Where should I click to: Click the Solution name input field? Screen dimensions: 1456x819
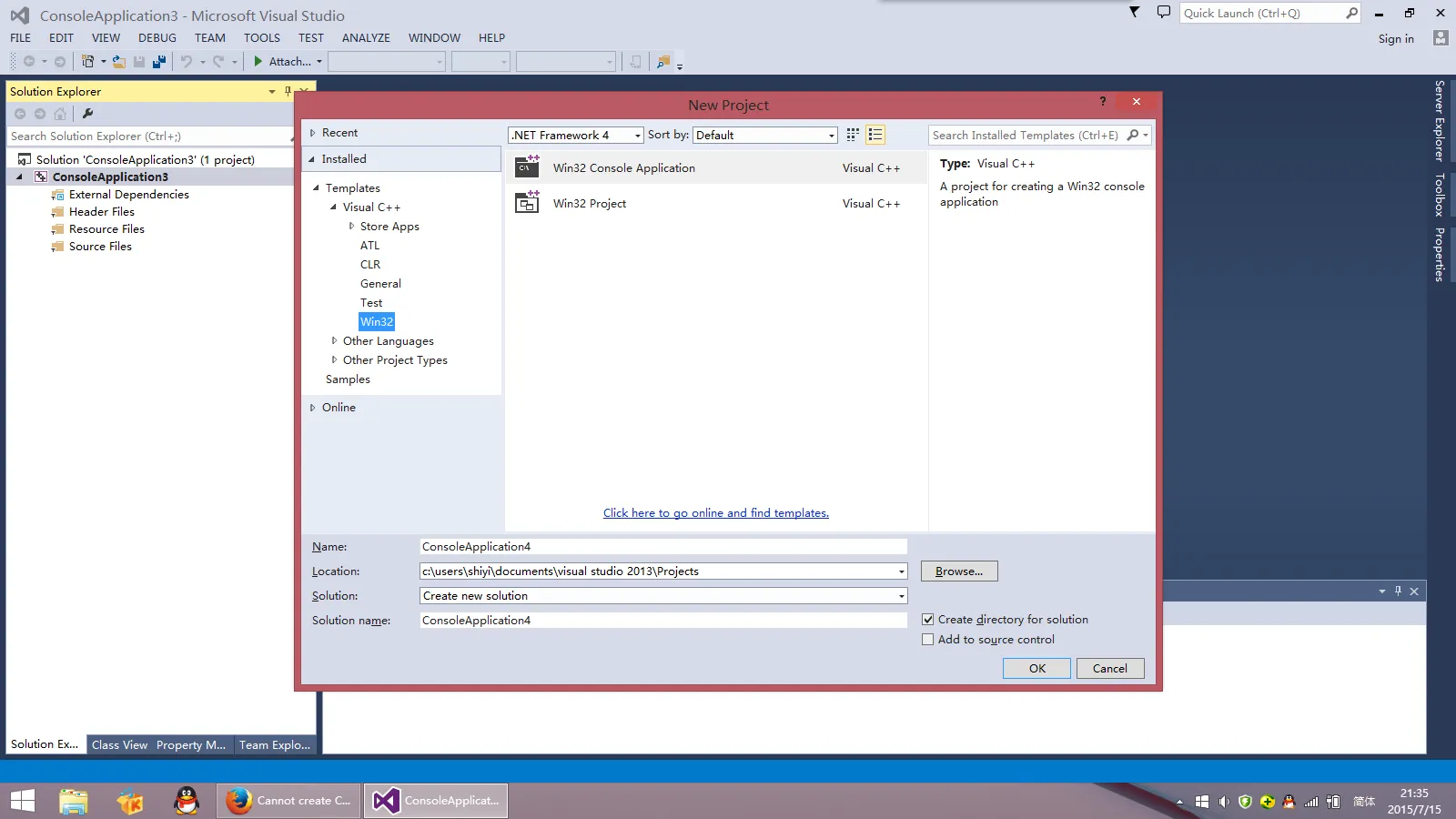[663, 621]
